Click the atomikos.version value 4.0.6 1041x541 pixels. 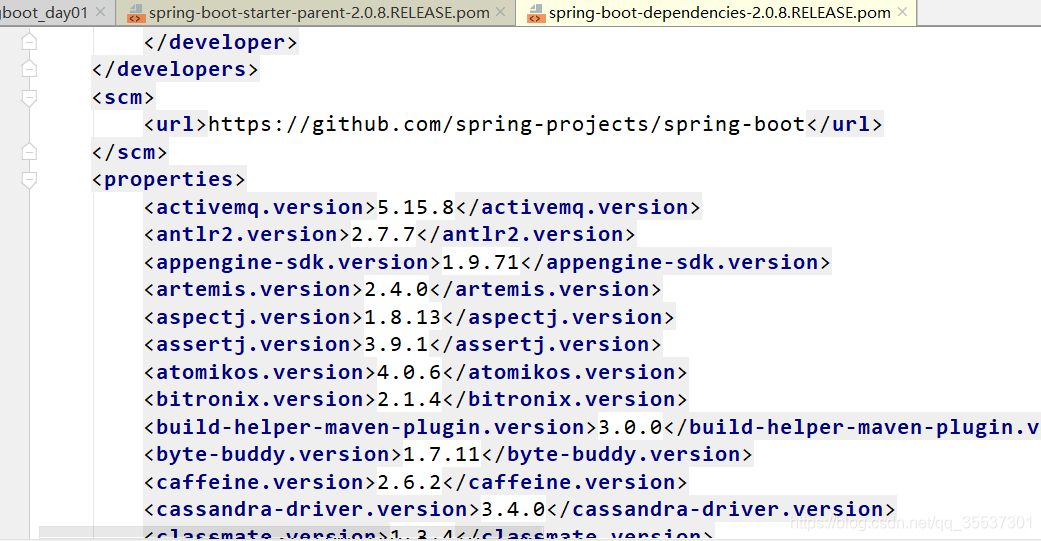(x=410, y=373)
